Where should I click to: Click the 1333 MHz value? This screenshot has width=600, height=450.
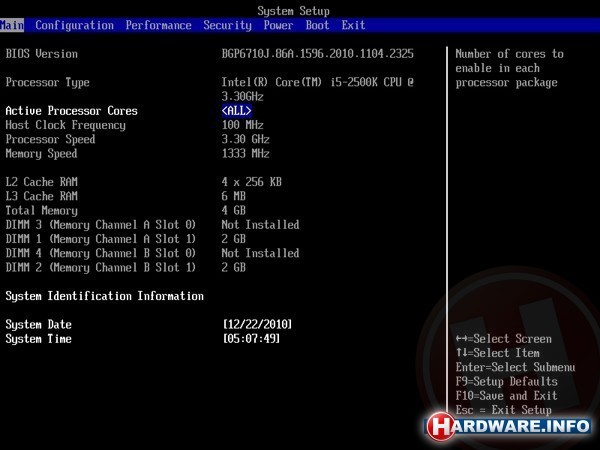pos(245,154)
